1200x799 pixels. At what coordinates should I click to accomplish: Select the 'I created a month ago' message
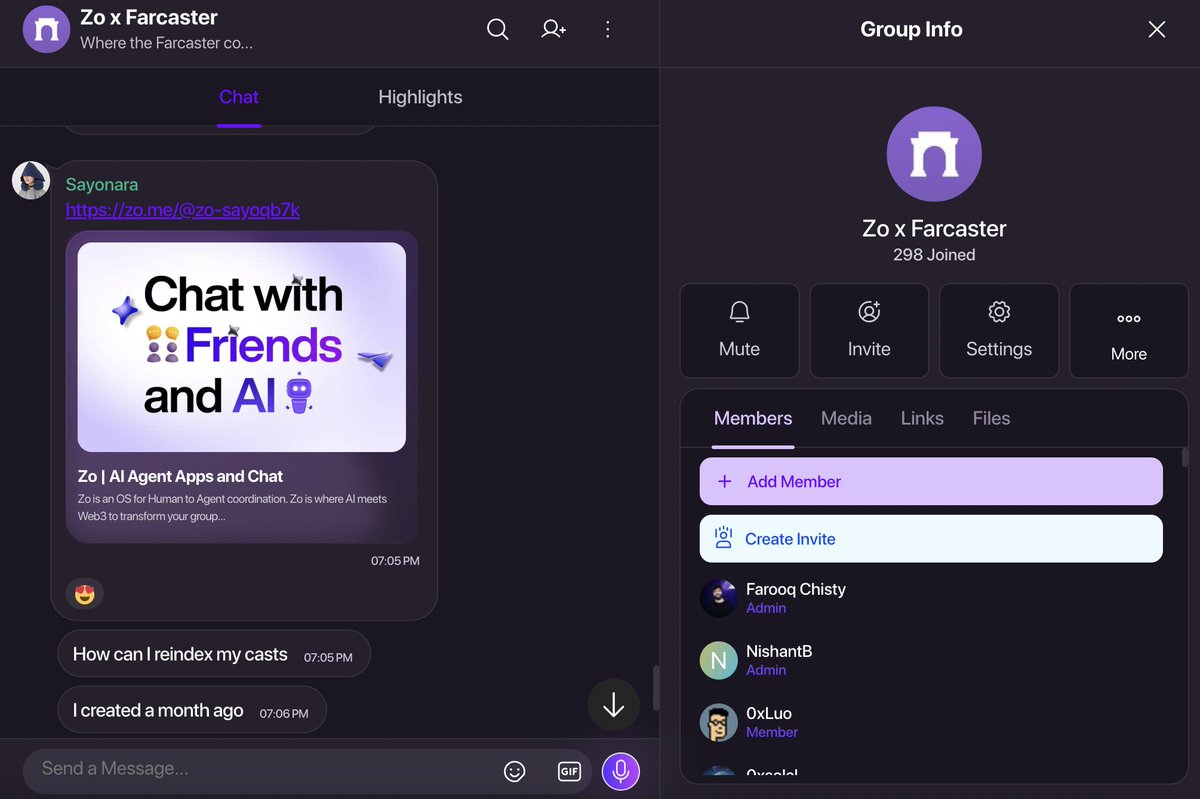(192, 711)
